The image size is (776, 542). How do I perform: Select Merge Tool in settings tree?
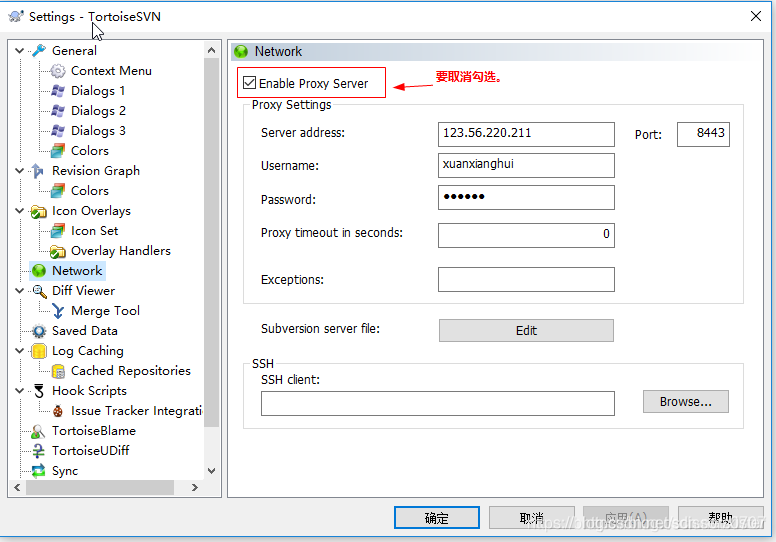[x=105, y=311]
